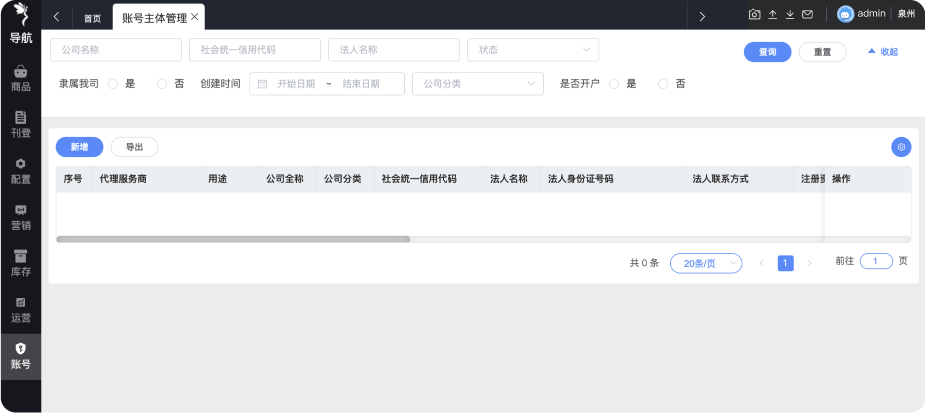Screen dimensions: 925x413
Task: Open the 商品 sidebar section
Action: pos(20,78)
